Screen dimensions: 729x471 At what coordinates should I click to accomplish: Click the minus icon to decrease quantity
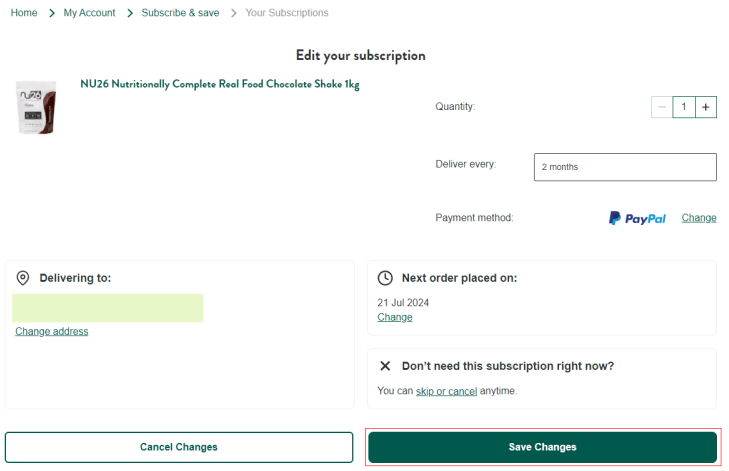click(x=662, y=107)
